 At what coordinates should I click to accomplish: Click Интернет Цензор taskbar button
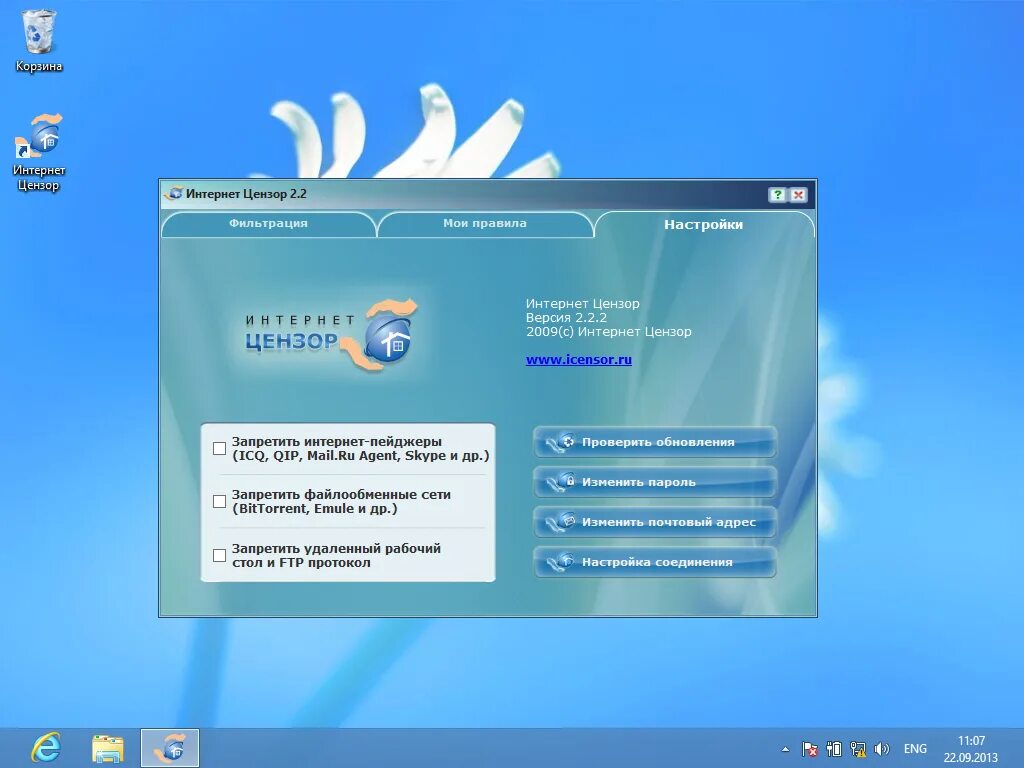point(170,748)
